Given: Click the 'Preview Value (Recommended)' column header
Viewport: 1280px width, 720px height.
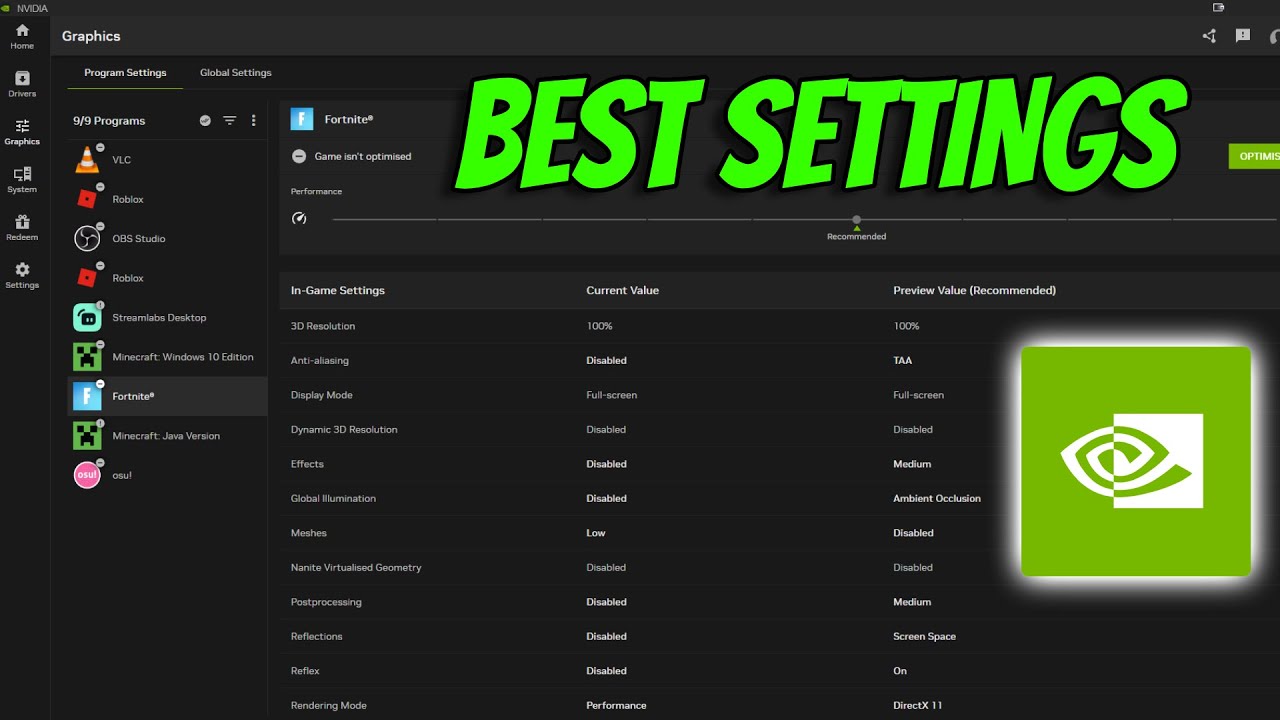Looking at the screenshot, I should pyautogui.click(x=974, y=290).
